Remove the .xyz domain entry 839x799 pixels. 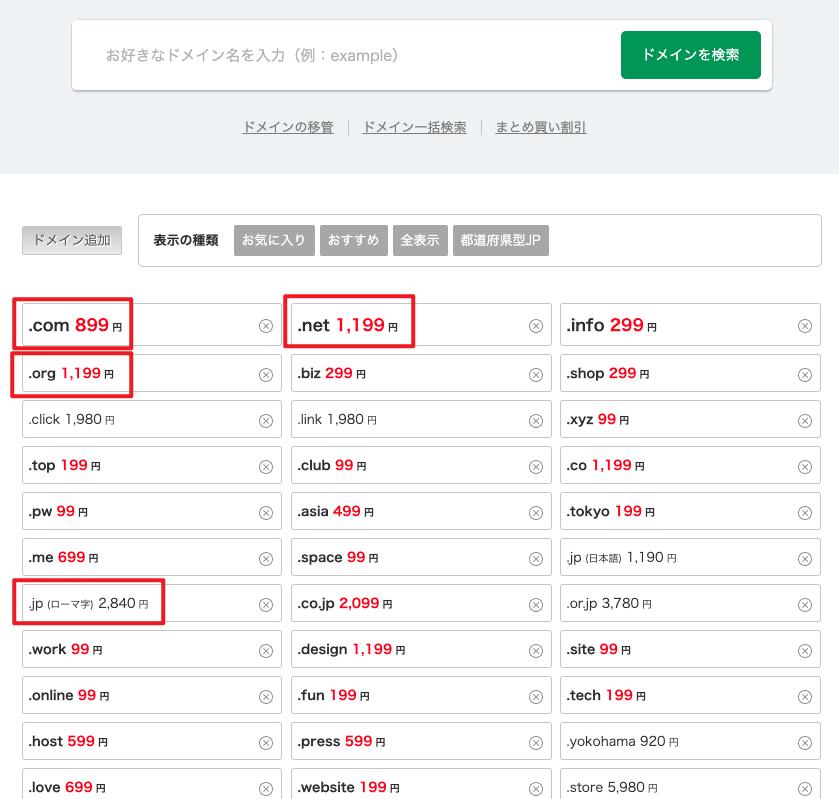(x=805, y=419)
